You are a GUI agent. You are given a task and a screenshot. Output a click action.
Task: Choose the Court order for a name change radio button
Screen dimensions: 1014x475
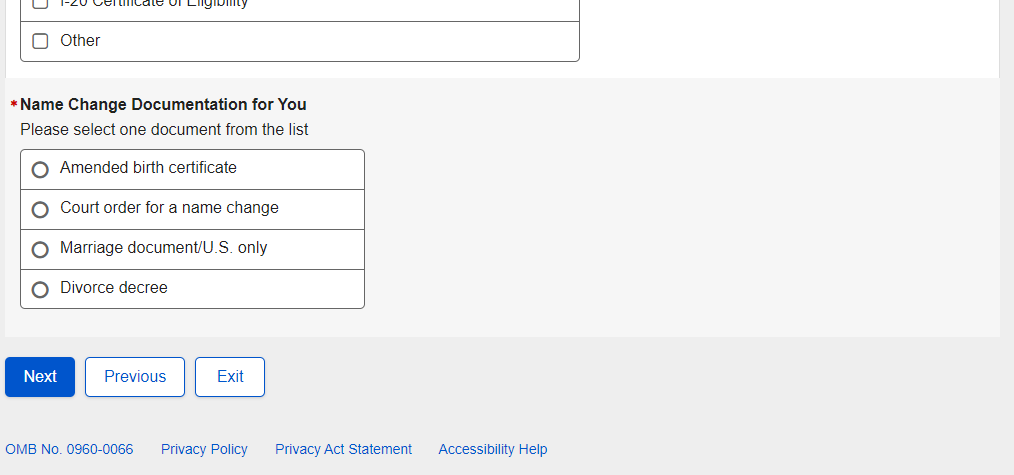[40, 210]
